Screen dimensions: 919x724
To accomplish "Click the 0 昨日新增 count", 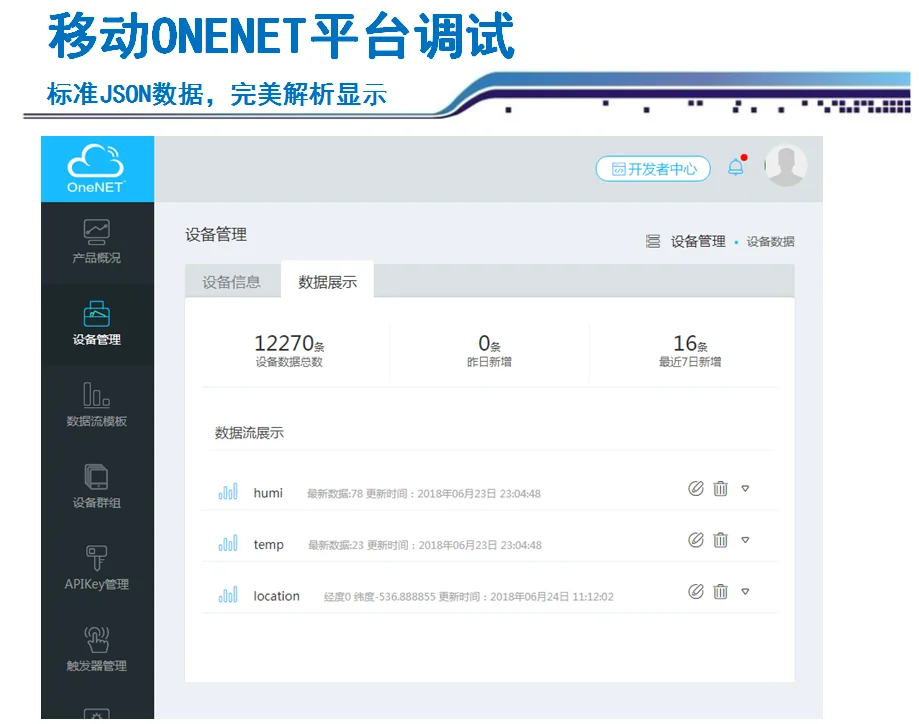I will pyautogui.click(x=489, y=350).
